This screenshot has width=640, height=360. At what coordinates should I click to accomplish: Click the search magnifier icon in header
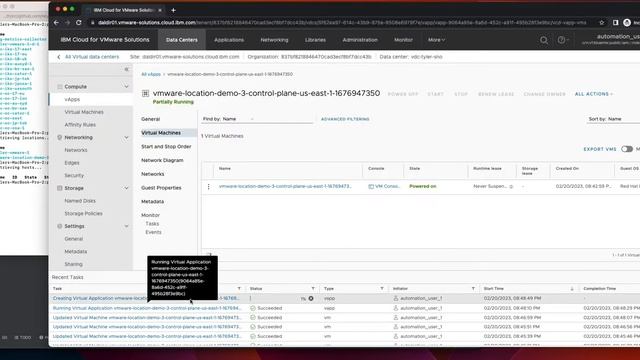click(544, 40)
